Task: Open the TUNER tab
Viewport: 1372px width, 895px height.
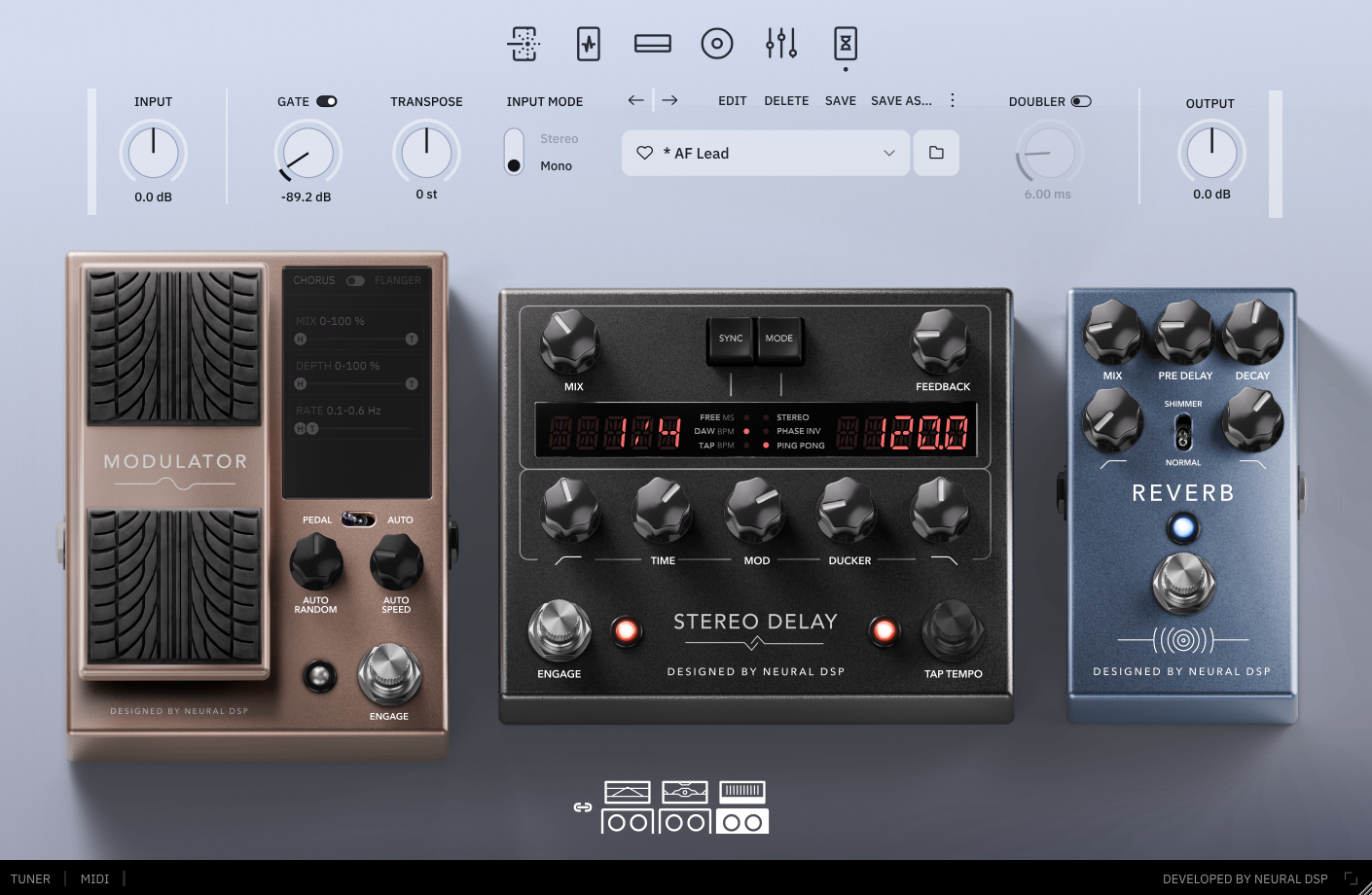Action: pyautogui.click(x=30, y=878)
